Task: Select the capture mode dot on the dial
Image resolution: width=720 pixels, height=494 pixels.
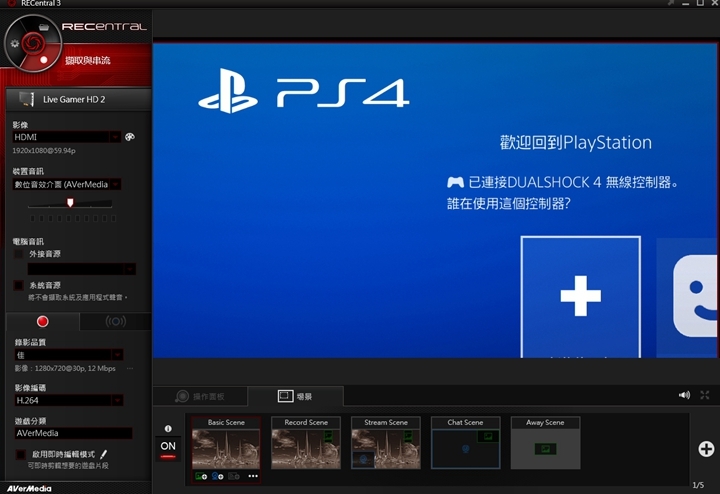Action: coord(44,60)
